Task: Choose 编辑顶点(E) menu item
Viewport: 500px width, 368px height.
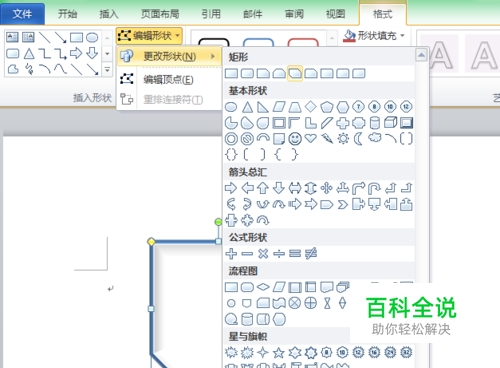Action: 168,80
